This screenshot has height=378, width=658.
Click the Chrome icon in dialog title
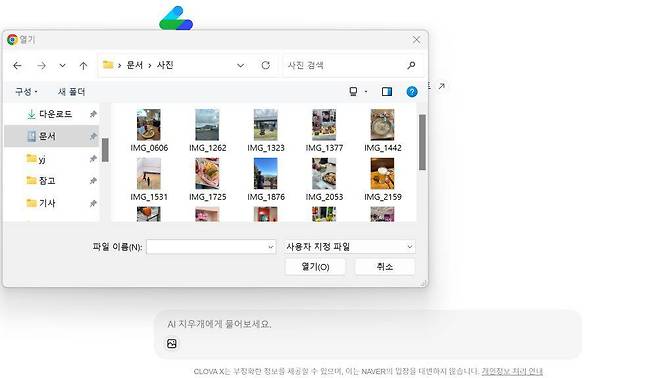[12, 39]
